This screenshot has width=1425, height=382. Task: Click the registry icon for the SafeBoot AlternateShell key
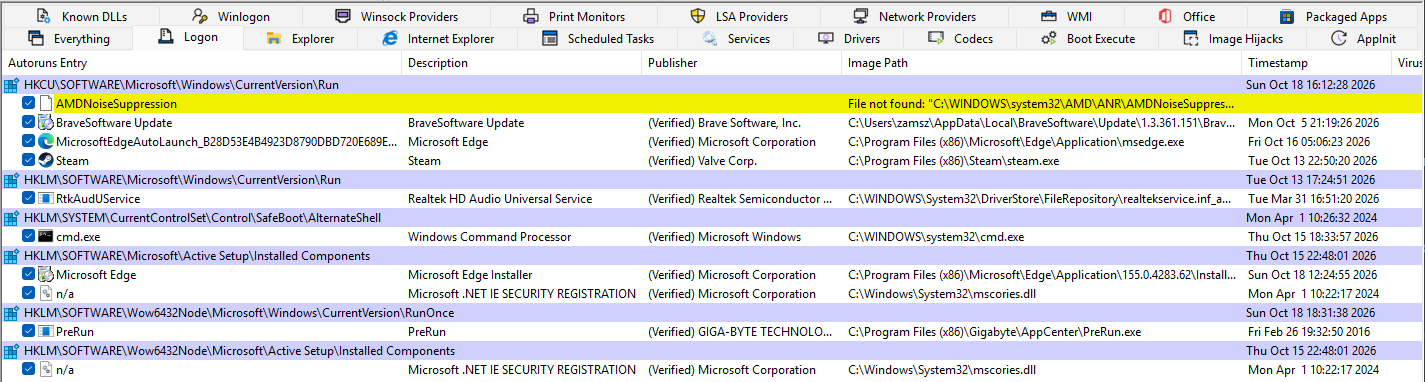(x=12, y=218)
